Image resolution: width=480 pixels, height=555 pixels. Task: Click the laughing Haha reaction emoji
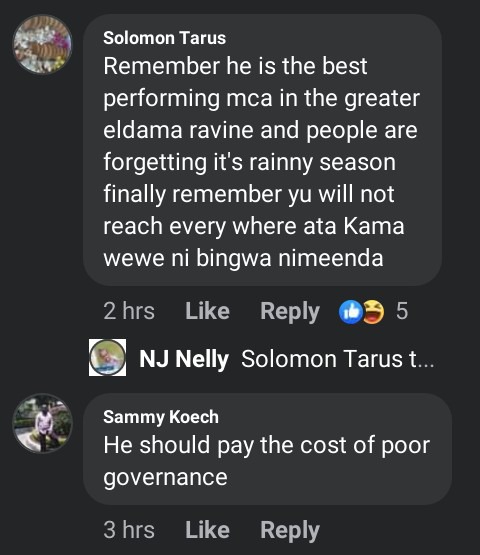[x=373, y=312]
